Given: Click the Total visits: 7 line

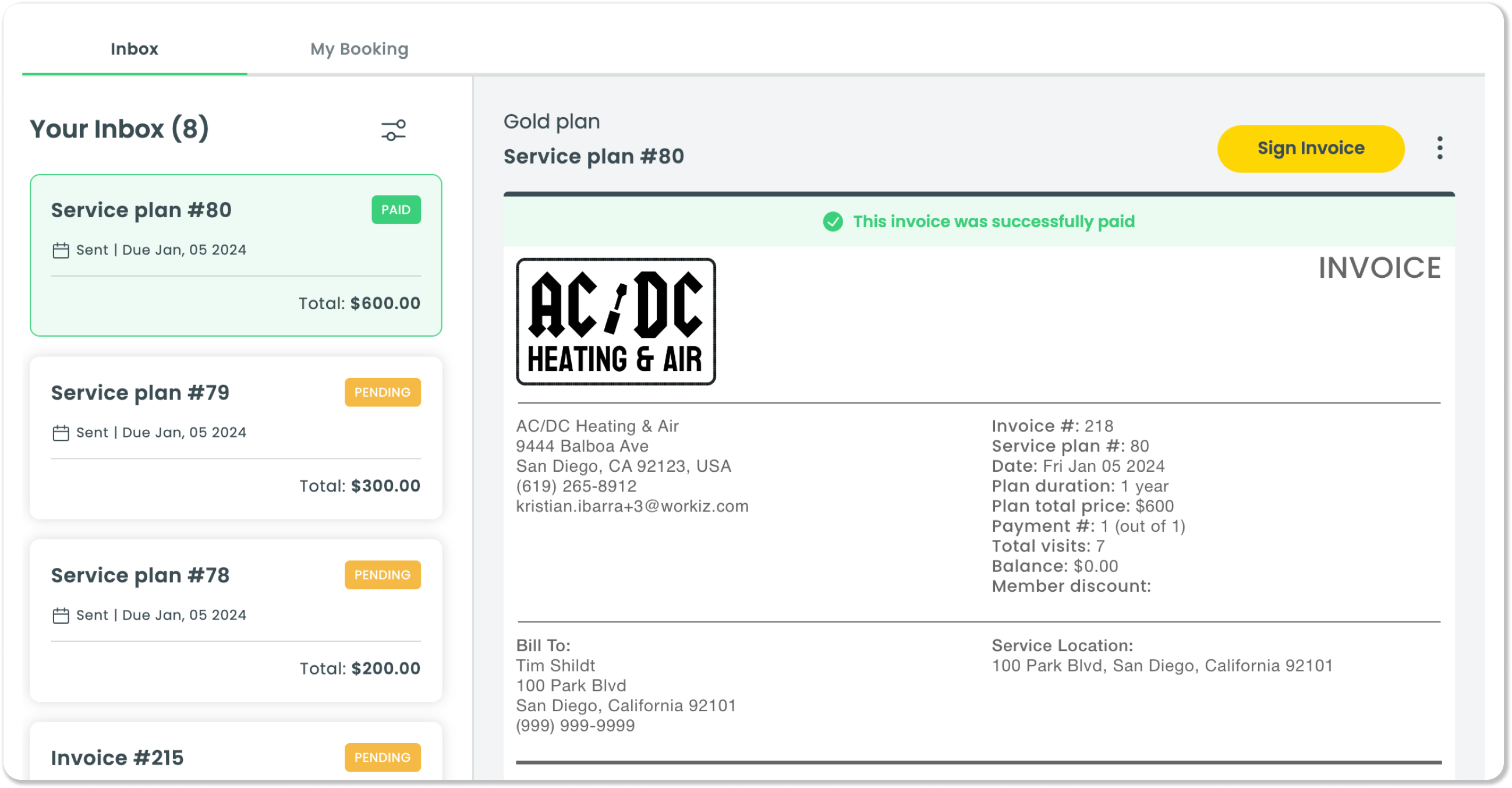Looking at the screenshot, I should [x=1049, y=546].
